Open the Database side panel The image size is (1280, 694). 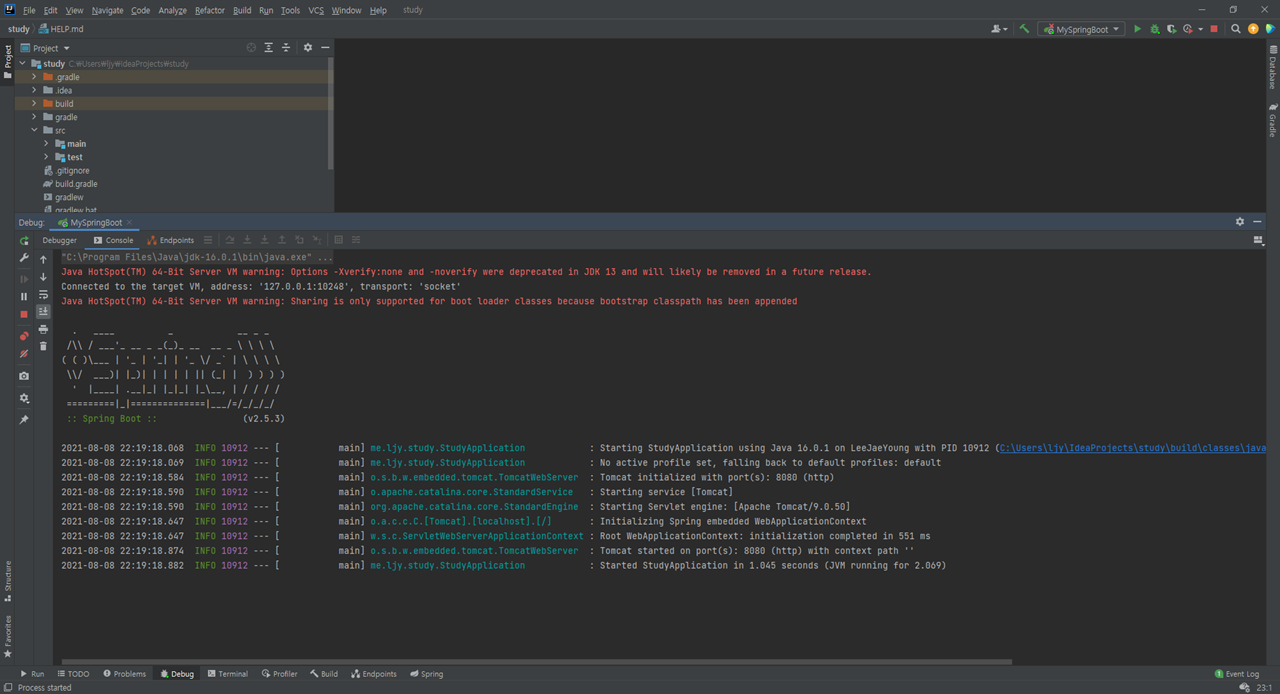coord(1272,68)
